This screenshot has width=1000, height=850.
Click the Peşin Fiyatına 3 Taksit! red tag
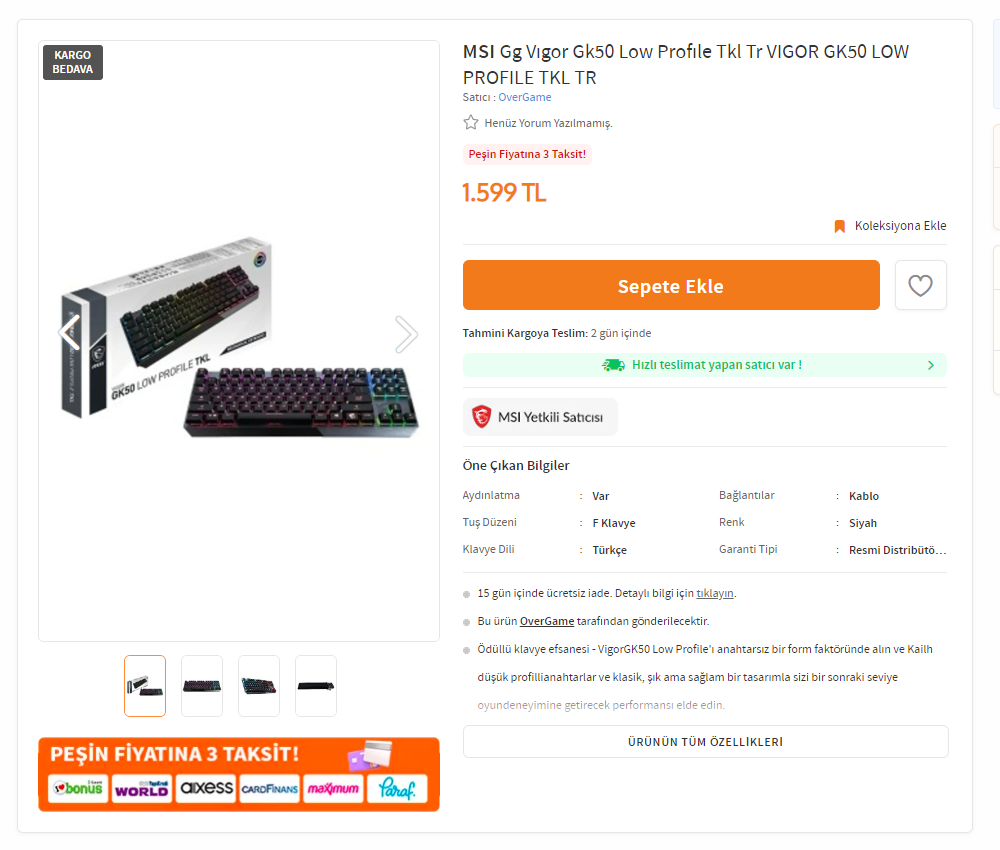click(527, 154)
